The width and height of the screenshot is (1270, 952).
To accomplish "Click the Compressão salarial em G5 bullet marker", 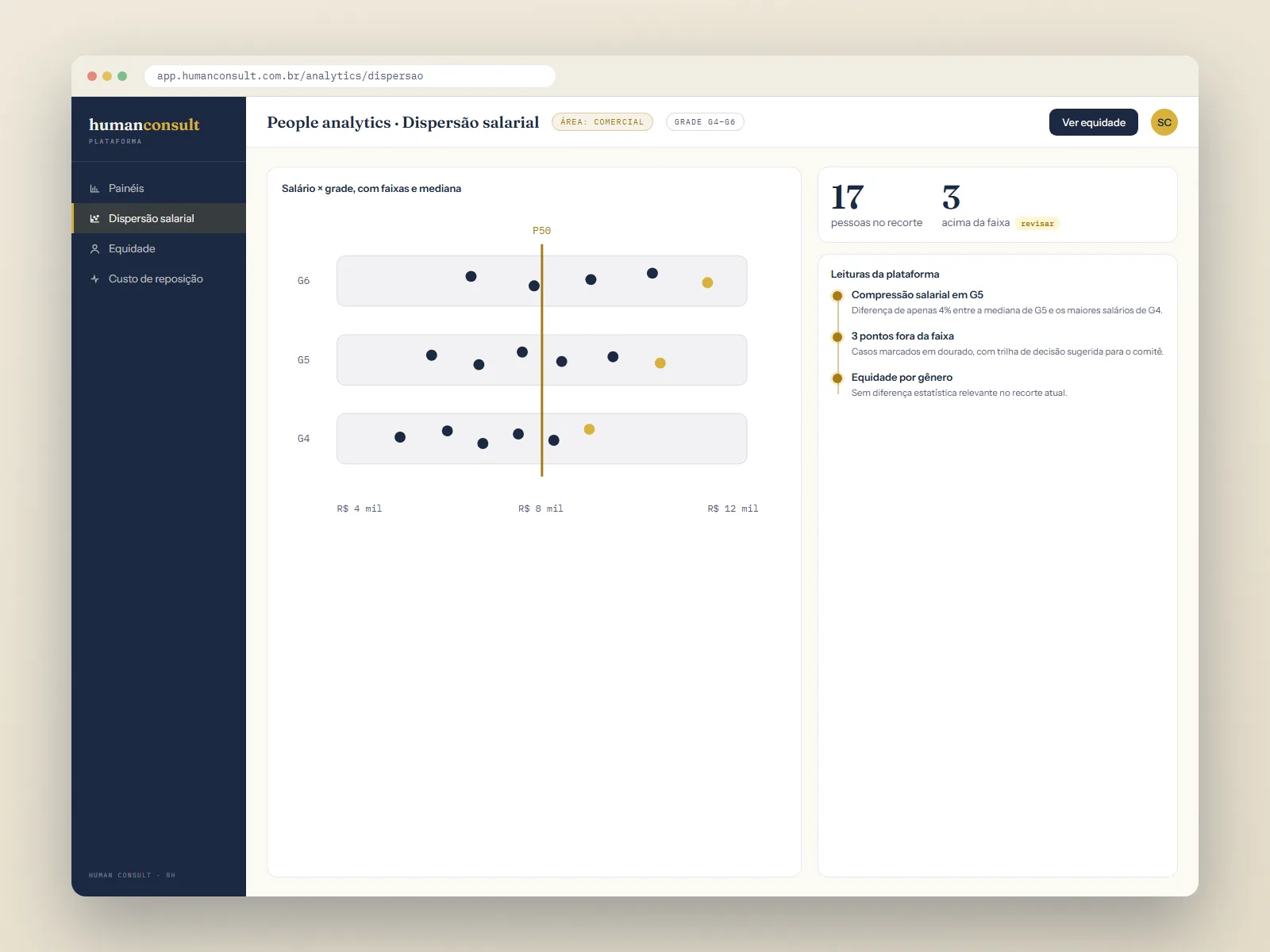I will point(837,296).
